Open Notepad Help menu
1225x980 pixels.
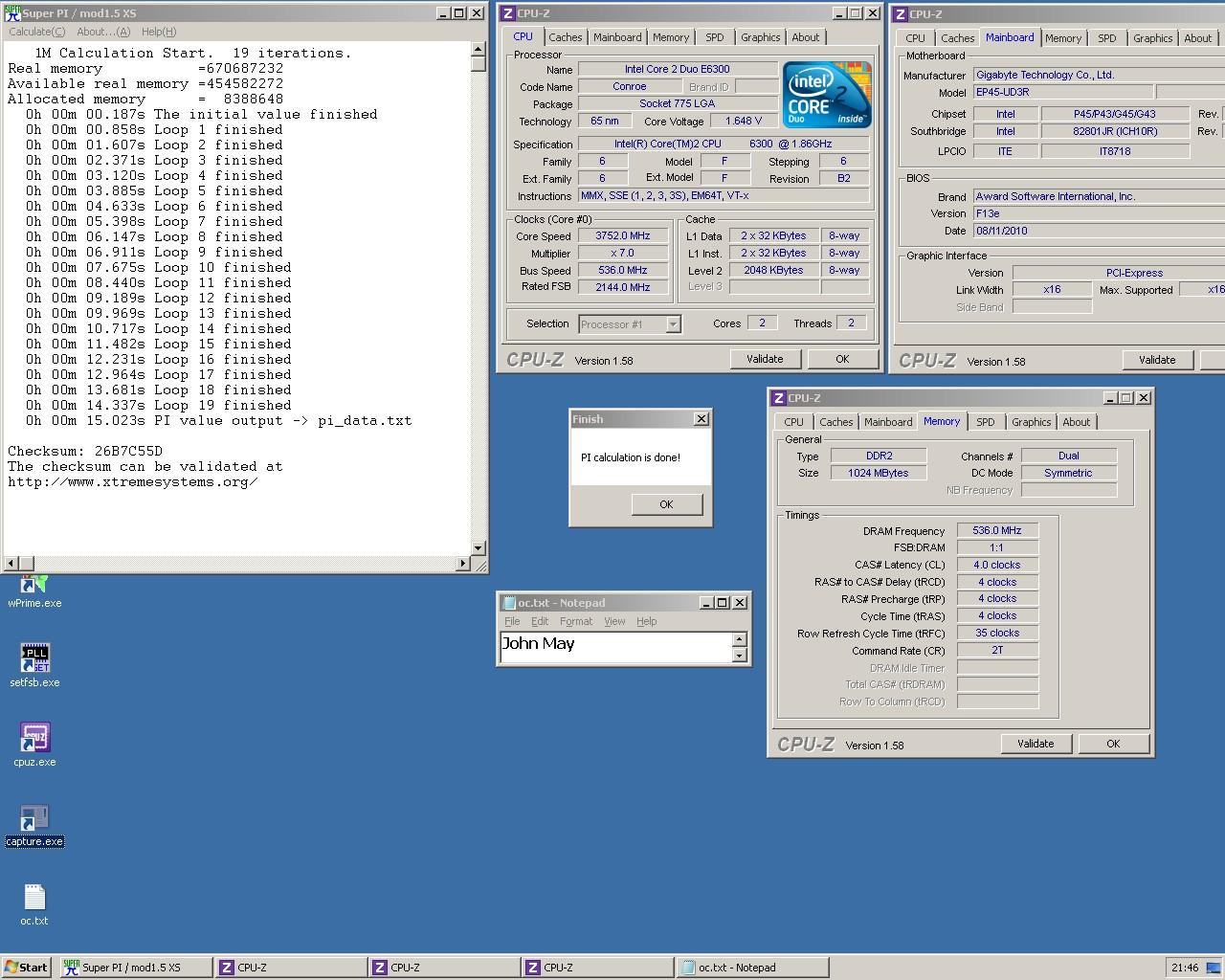point(647,621)
